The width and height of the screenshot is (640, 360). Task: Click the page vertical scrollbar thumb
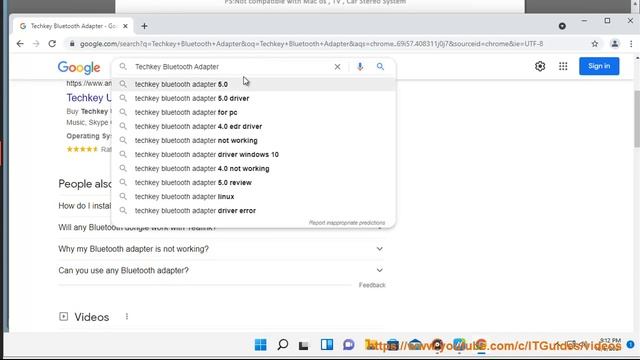637,118
